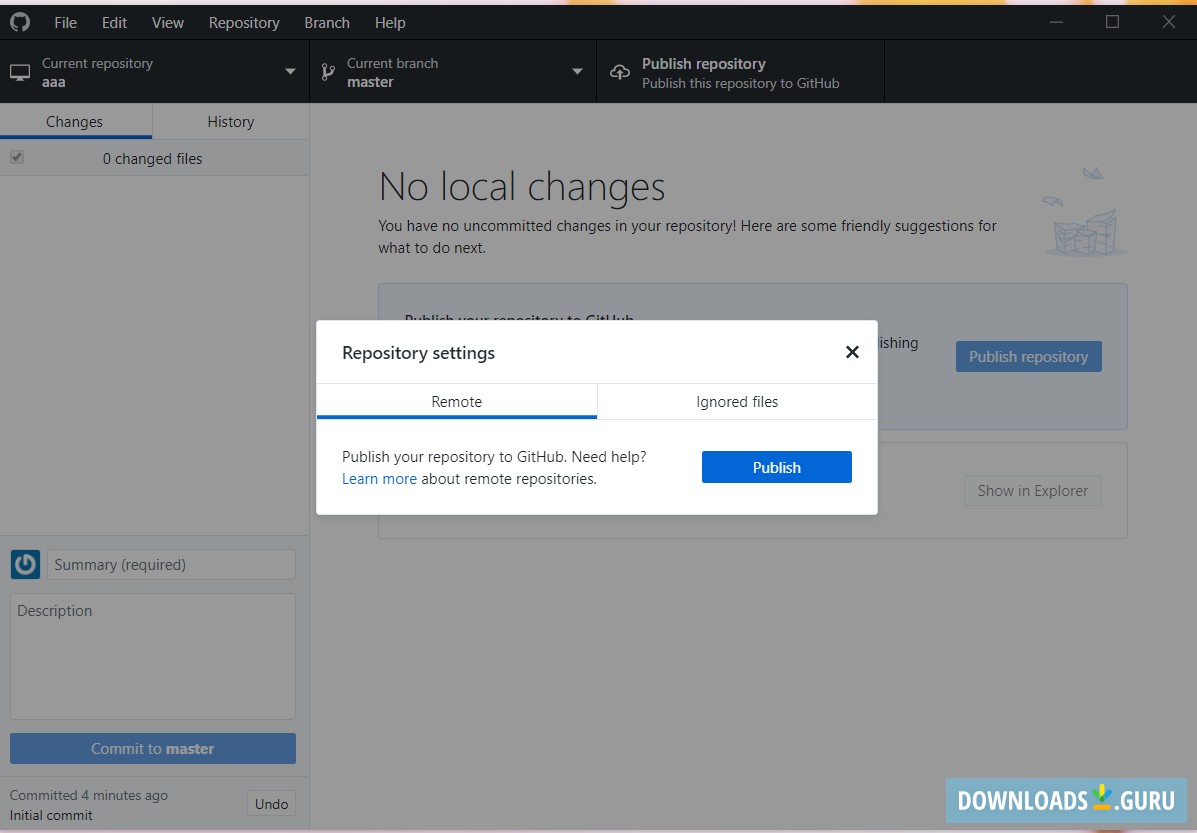Click the Initial commit text
This screenshot has width=1197, height=833.
[x=51, y=815]
